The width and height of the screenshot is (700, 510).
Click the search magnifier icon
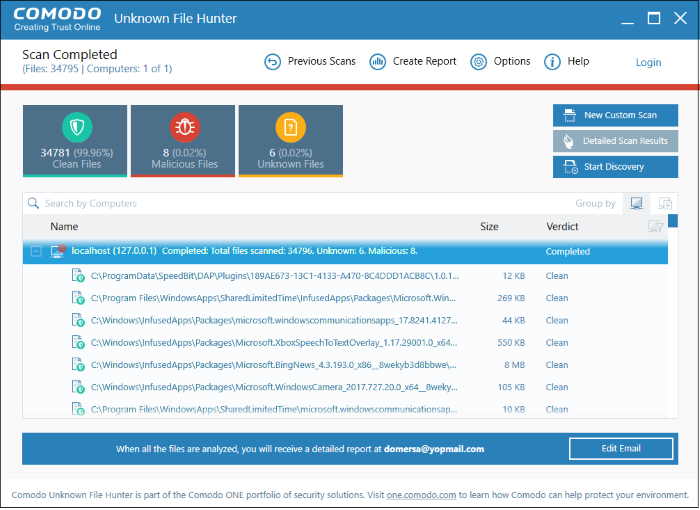(x=33, y=203)
